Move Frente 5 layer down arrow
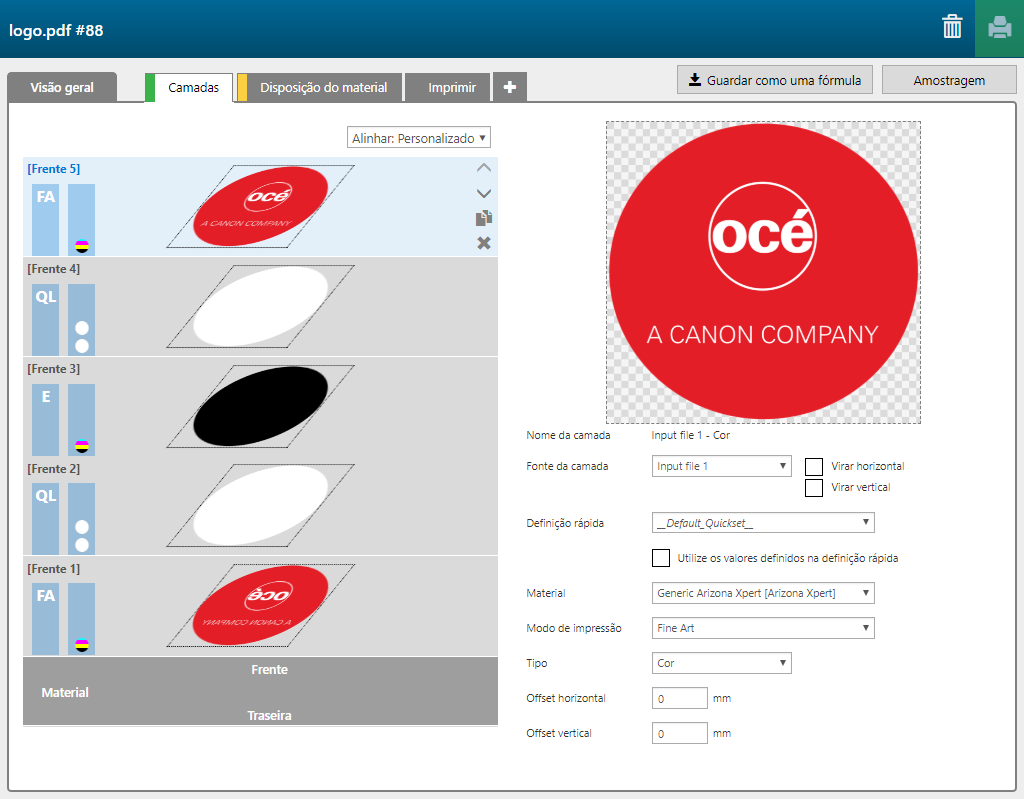The height and width of the screenshot is (799, 1024). [484, 193]
